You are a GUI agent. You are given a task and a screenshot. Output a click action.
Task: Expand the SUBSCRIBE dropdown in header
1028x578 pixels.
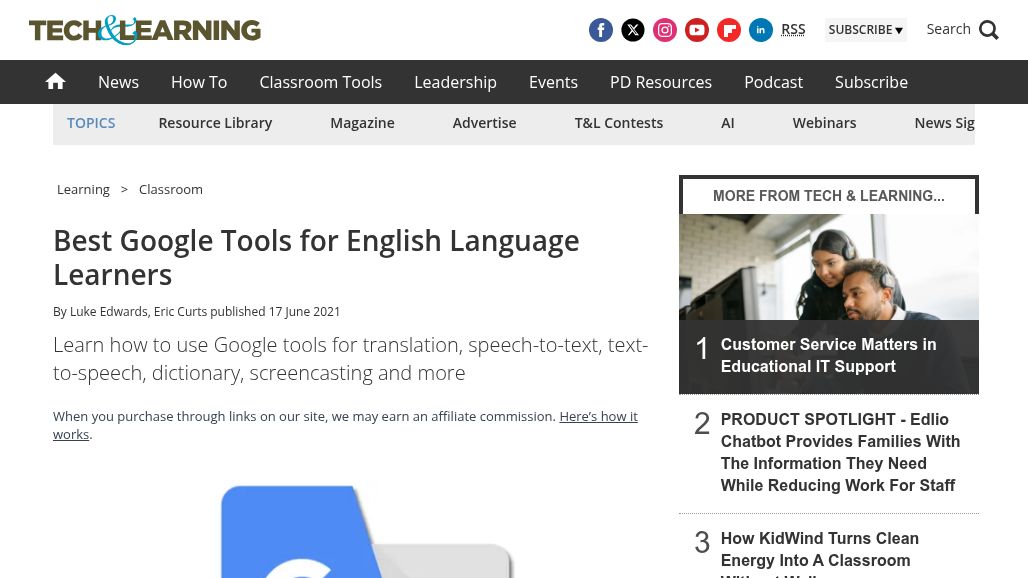(x=865, y=29)
